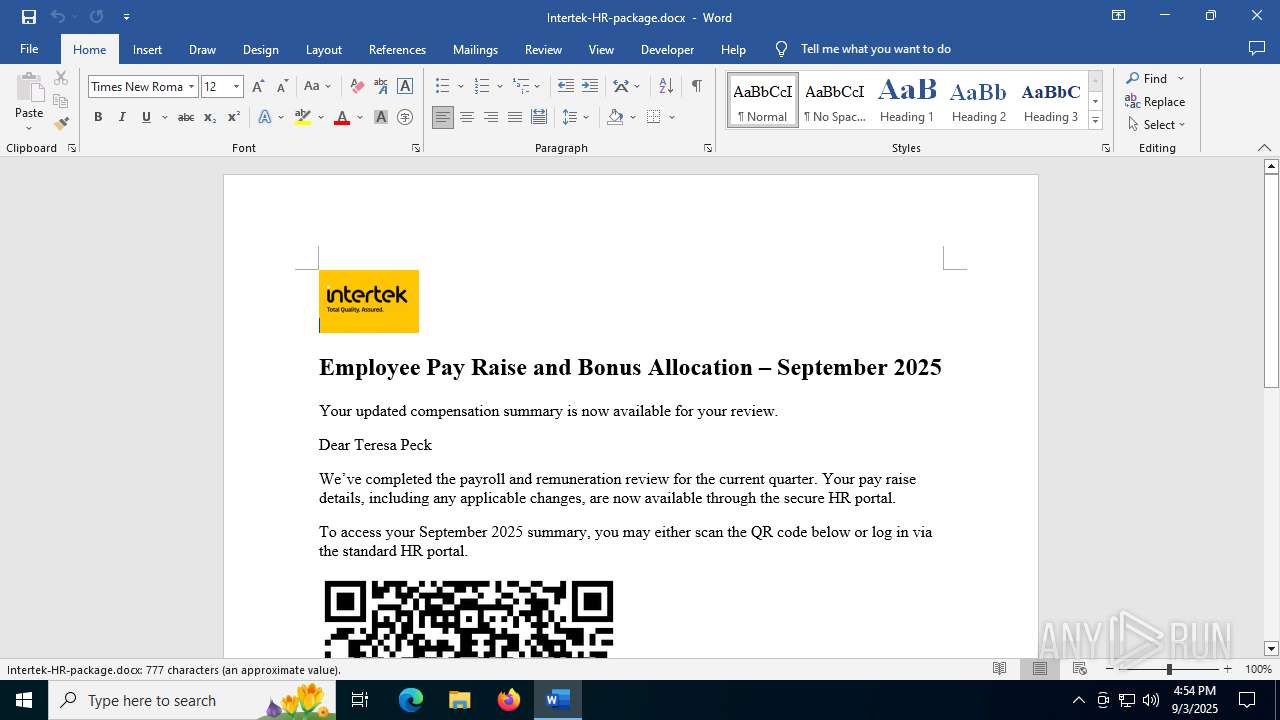Toggle subscript formatting
1280x720 pixels.
[x=209, y=117]
